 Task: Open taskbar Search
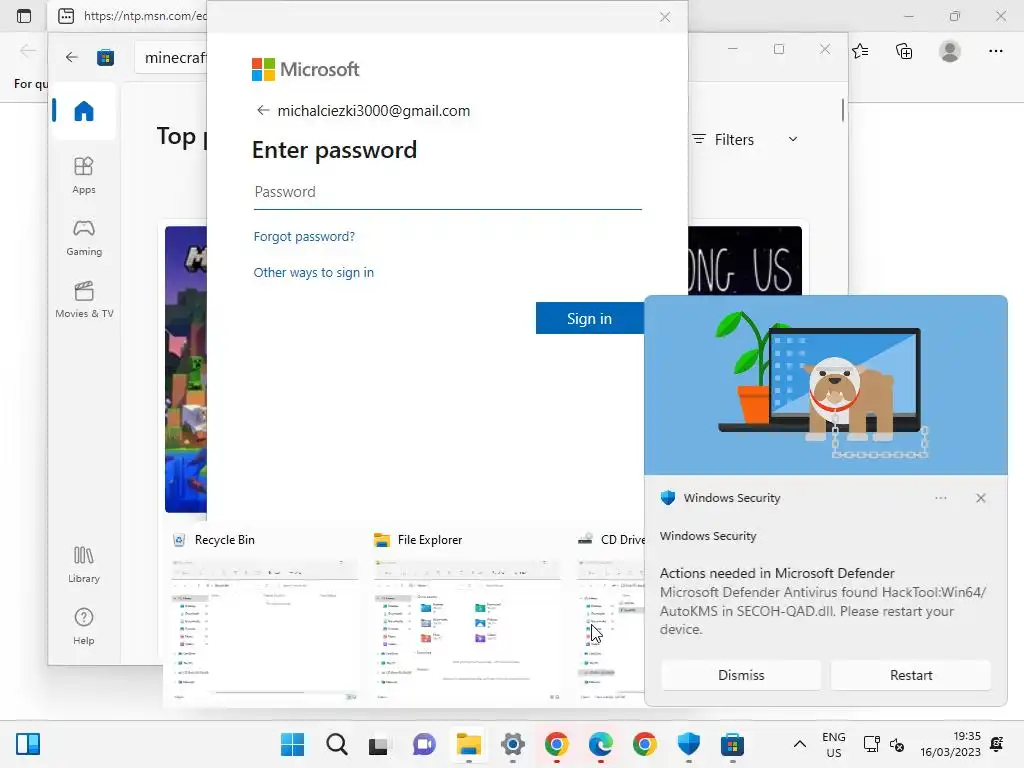point(337,744)
